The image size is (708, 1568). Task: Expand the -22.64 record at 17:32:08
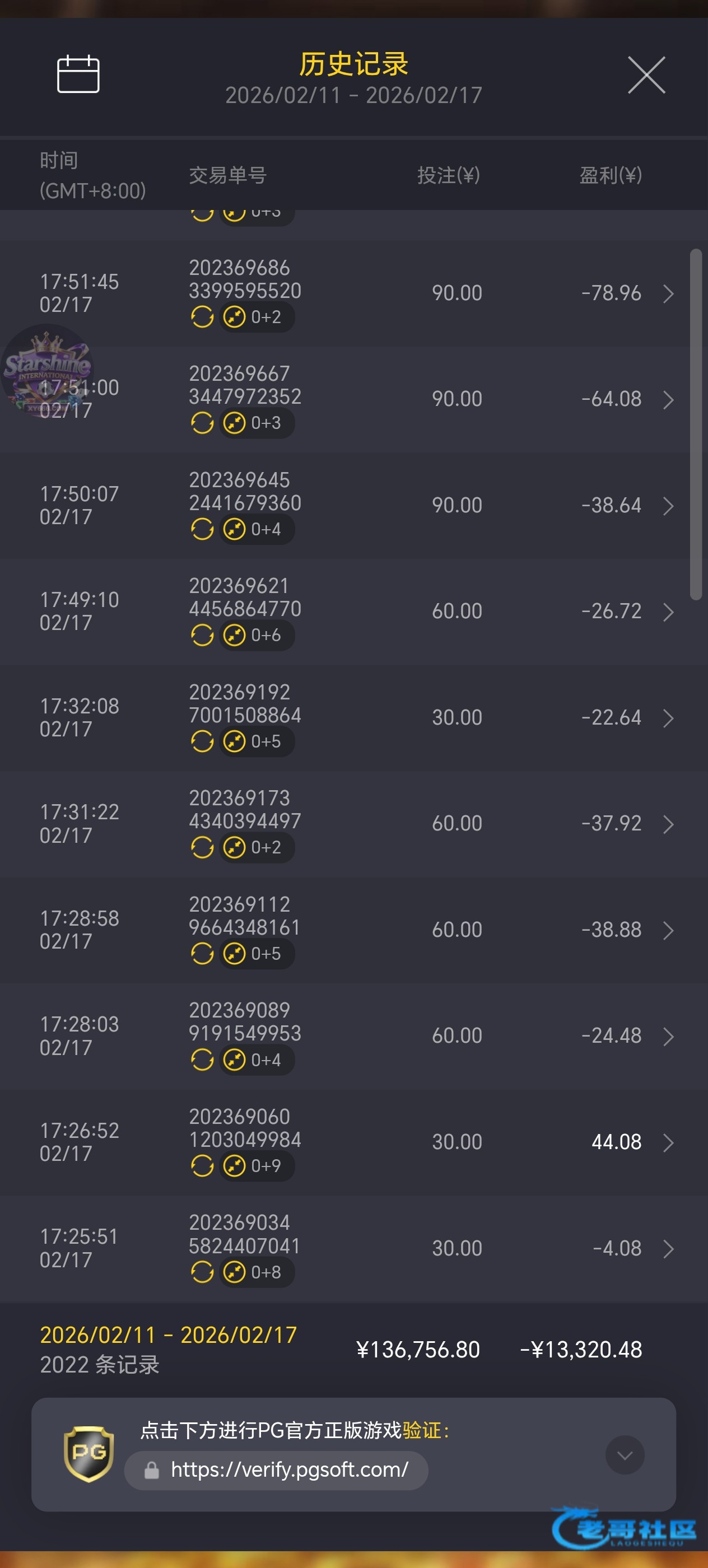pyautogui.click(x=668, y=718)
